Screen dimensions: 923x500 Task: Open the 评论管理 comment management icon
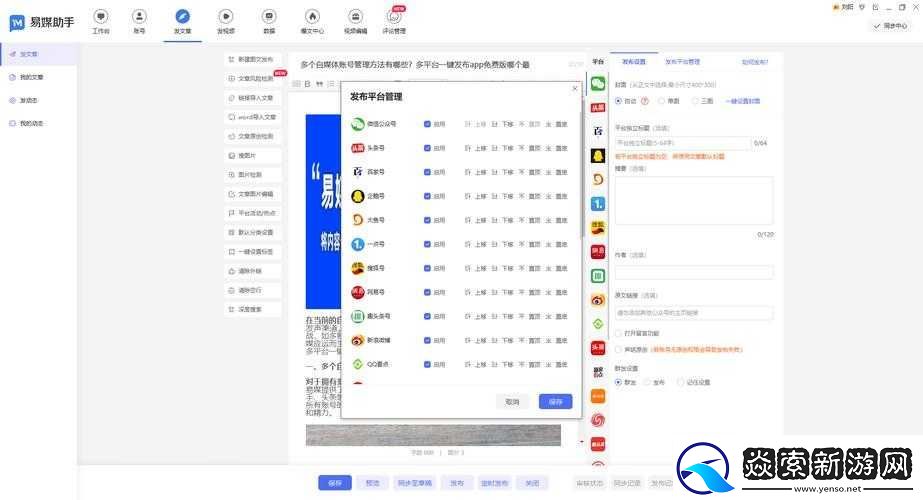click(x=394, y=17)
